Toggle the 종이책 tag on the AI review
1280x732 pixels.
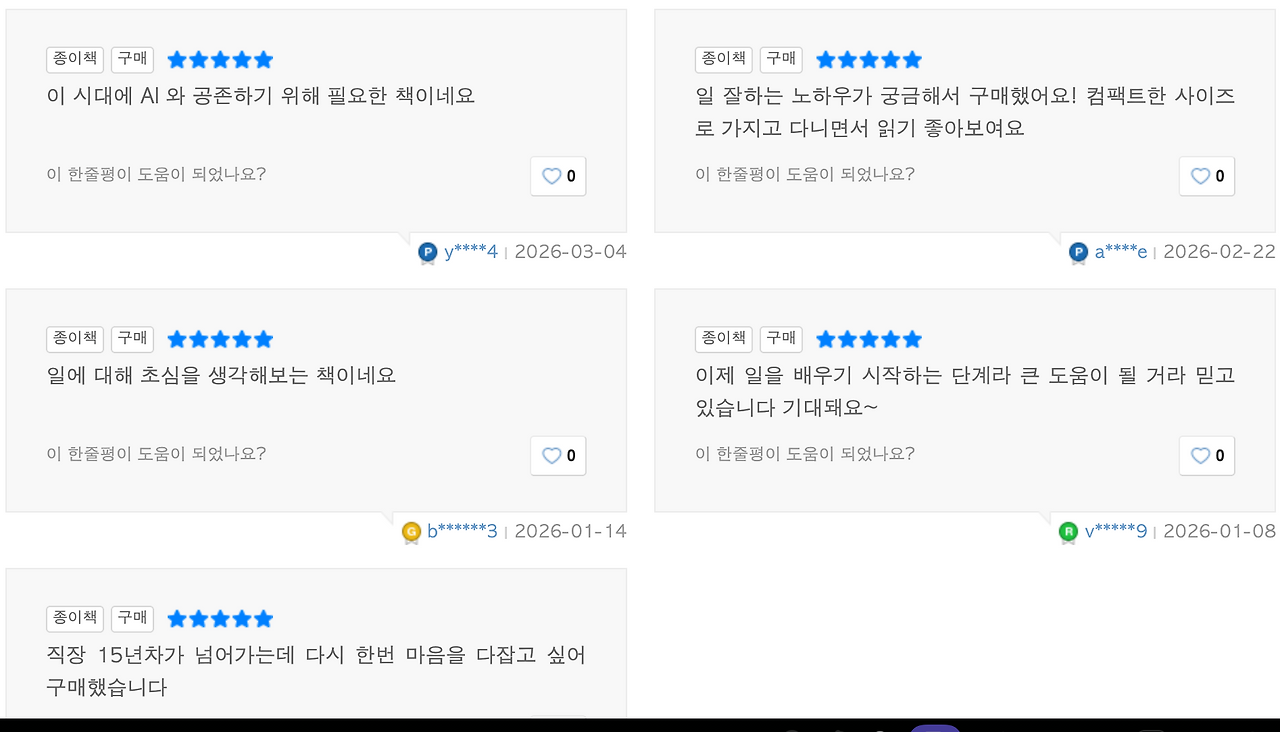[74, 58]
